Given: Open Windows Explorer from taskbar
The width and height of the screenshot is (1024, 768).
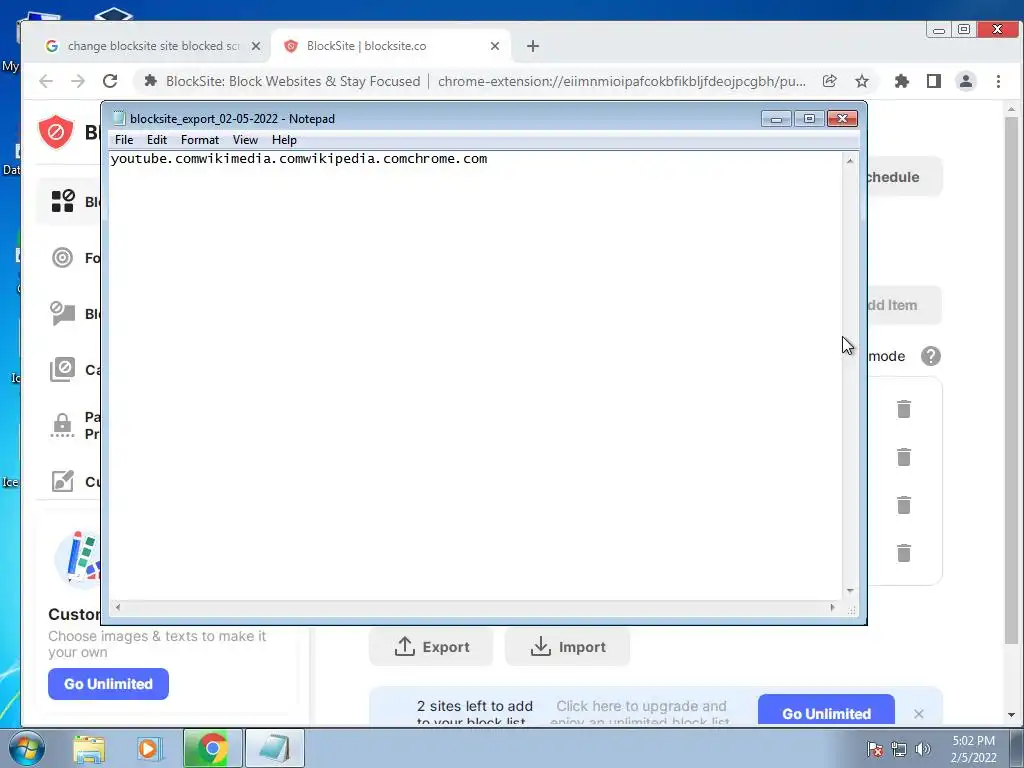Looking at the screenshot, I should pos(89,748).
